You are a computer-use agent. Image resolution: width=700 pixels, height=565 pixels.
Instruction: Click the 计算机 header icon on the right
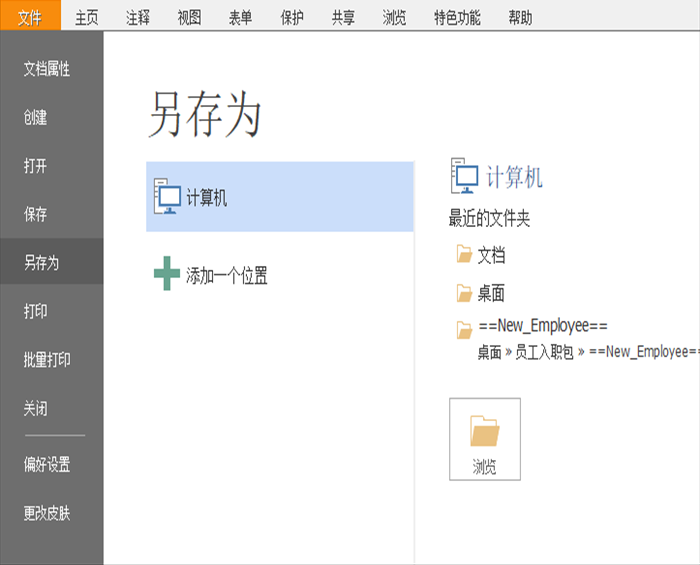click(464, 175)
